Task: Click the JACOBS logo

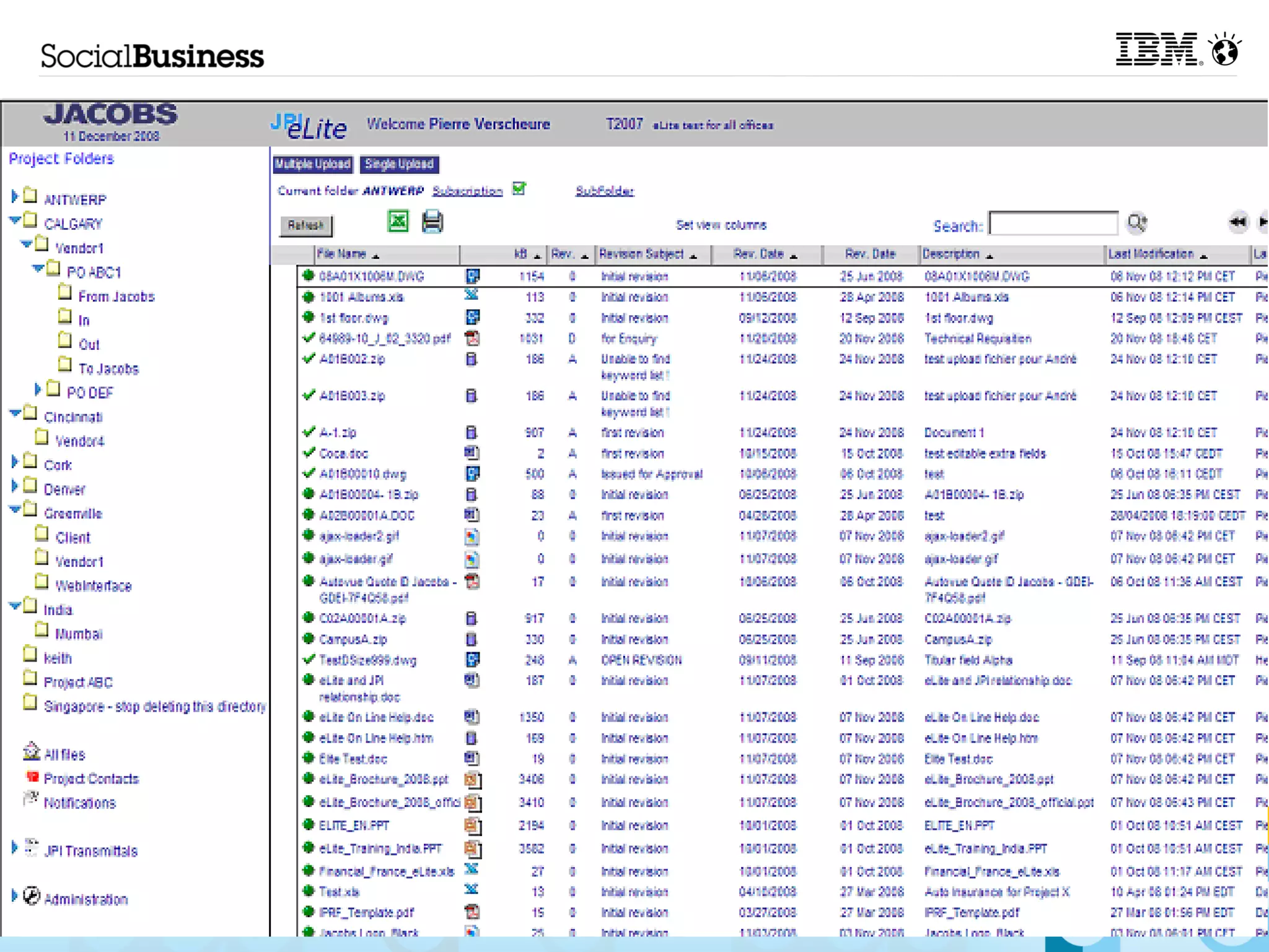Action: pos(111,114)
